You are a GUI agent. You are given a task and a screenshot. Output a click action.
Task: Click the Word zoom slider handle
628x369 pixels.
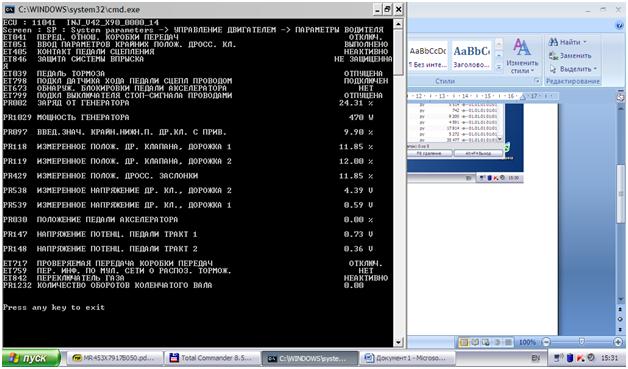coord(581,342)
